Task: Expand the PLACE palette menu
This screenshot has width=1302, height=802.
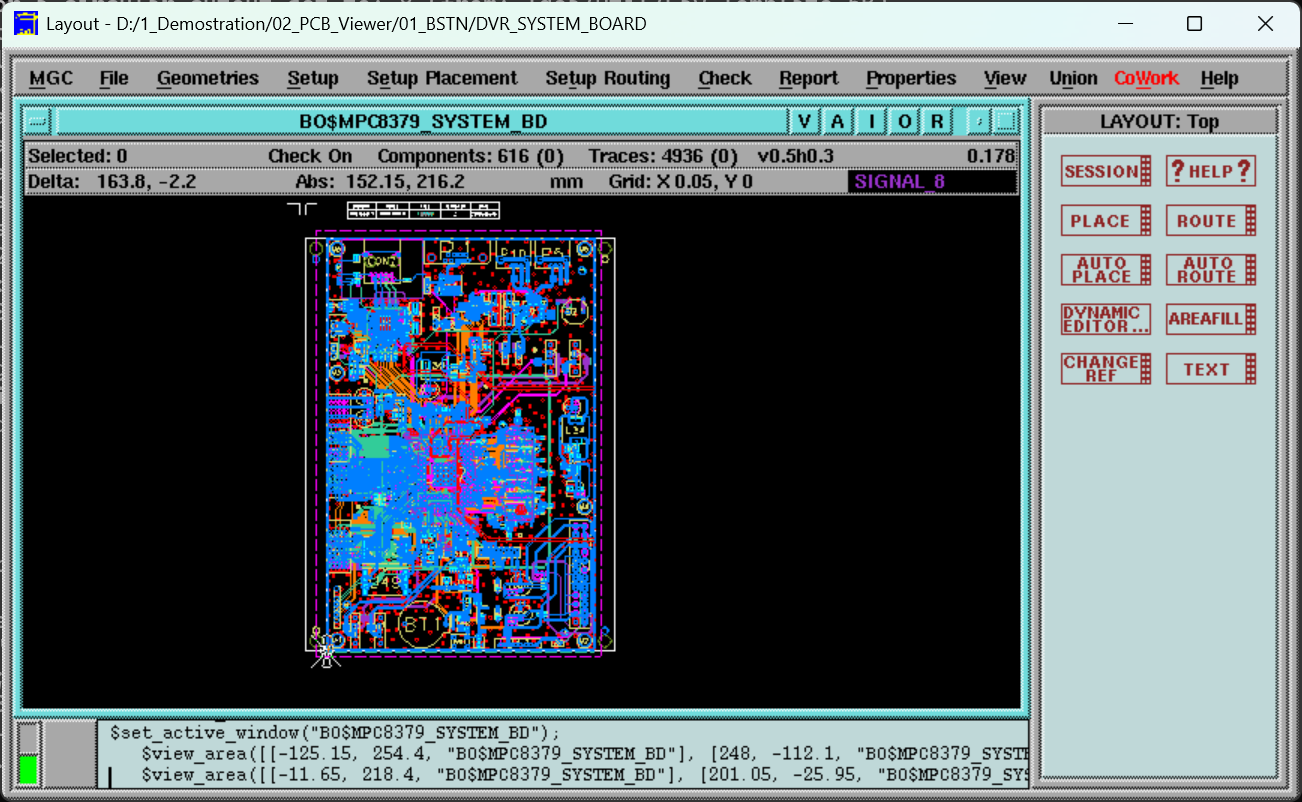Action: click(x=1106, y=221)
